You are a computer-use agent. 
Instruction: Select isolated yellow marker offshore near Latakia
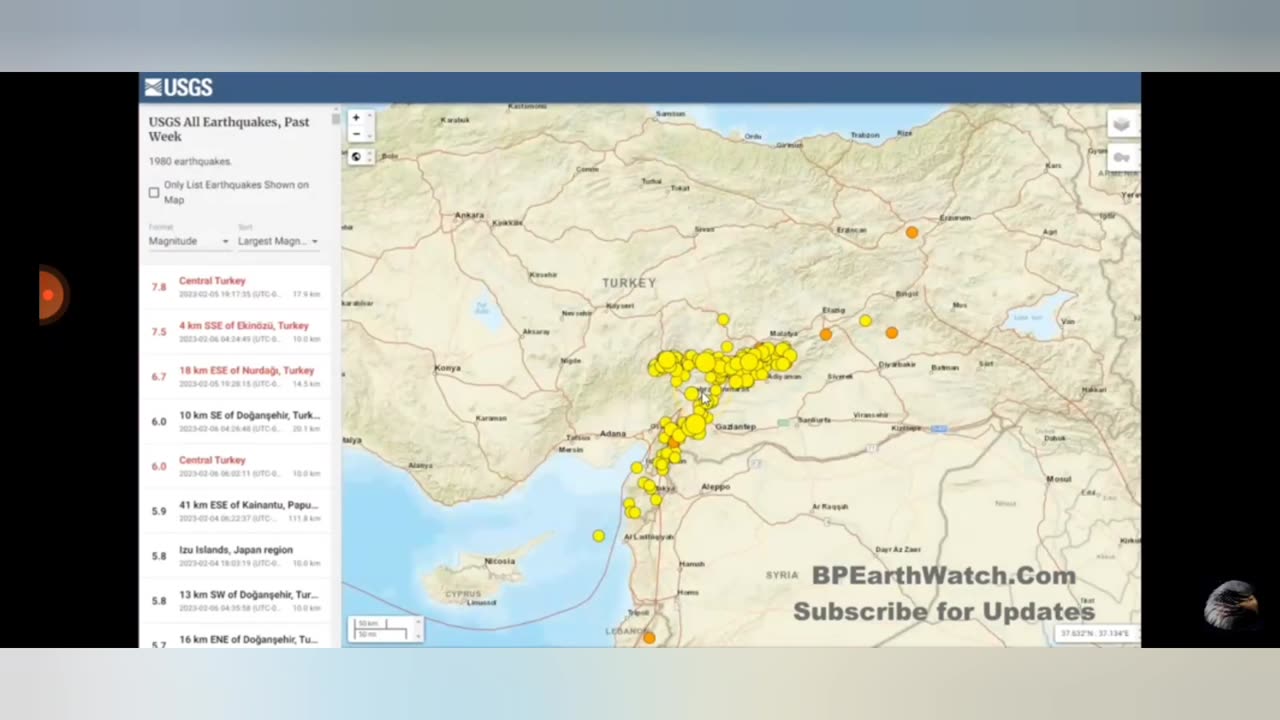coord(598,536)
